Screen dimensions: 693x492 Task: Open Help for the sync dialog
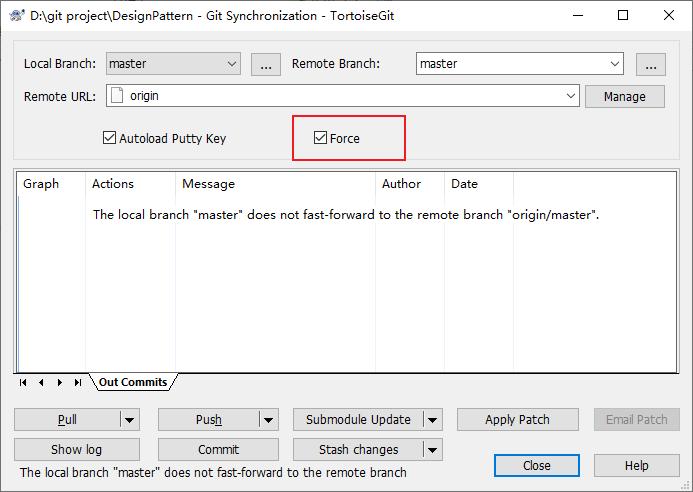pyautogui.click(x=636, y=465)
